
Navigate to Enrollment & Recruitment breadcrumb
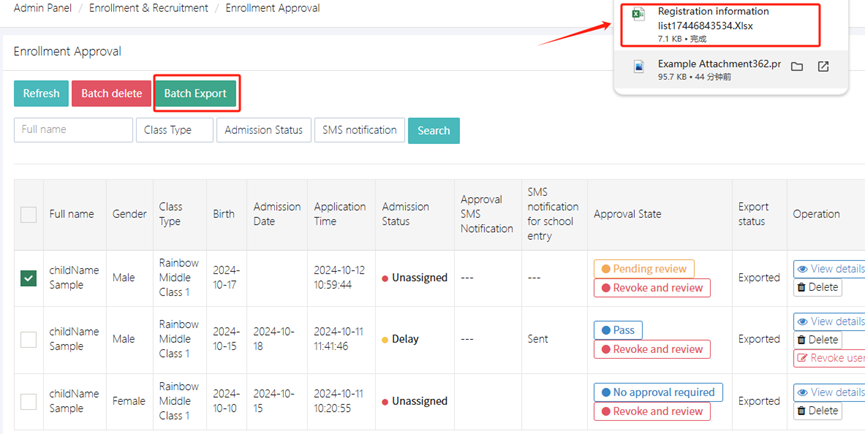pyautogui.click(x=148, y=8)
